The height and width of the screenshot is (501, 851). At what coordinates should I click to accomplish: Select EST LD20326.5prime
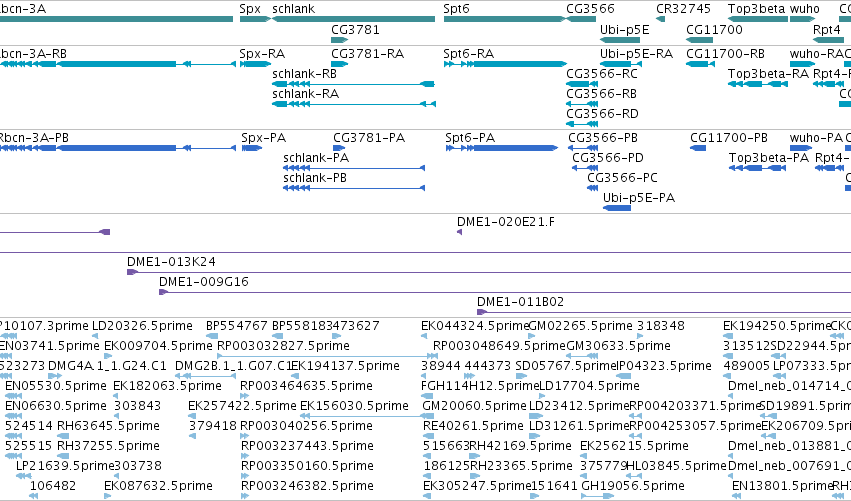(x=142, y=326)
